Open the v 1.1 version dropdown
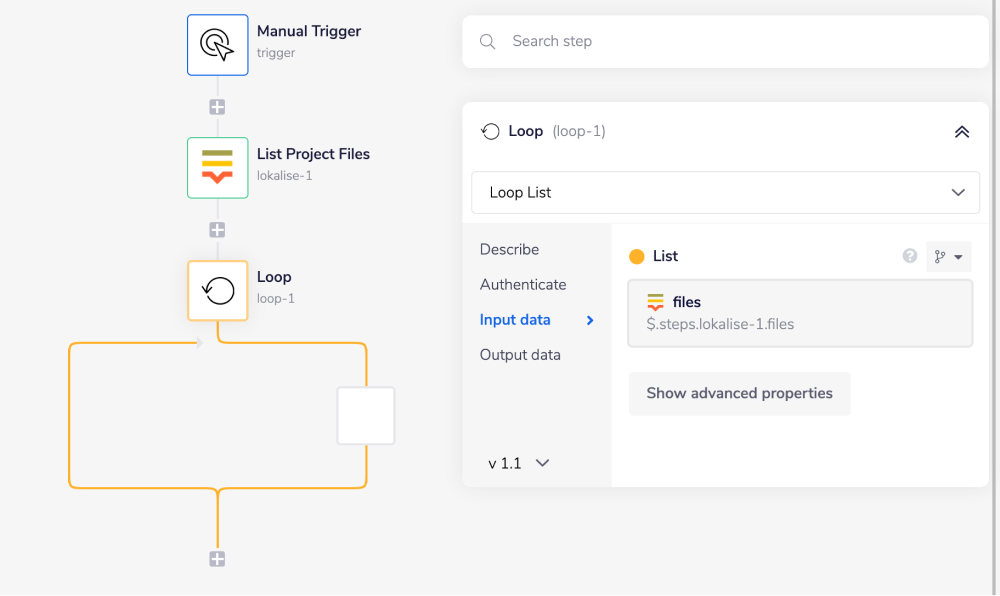 (x=519, y=463)
